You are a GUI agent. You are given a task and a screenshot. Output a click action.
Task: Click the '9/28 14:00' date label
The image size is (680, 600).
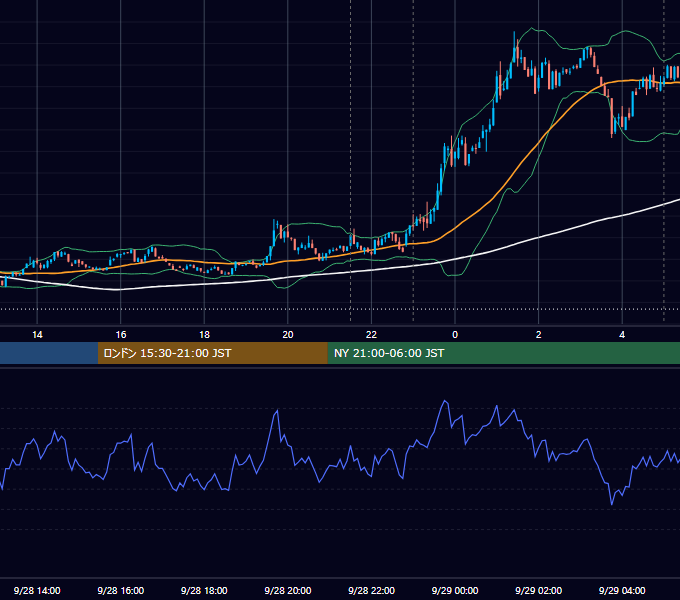point(37,590)
